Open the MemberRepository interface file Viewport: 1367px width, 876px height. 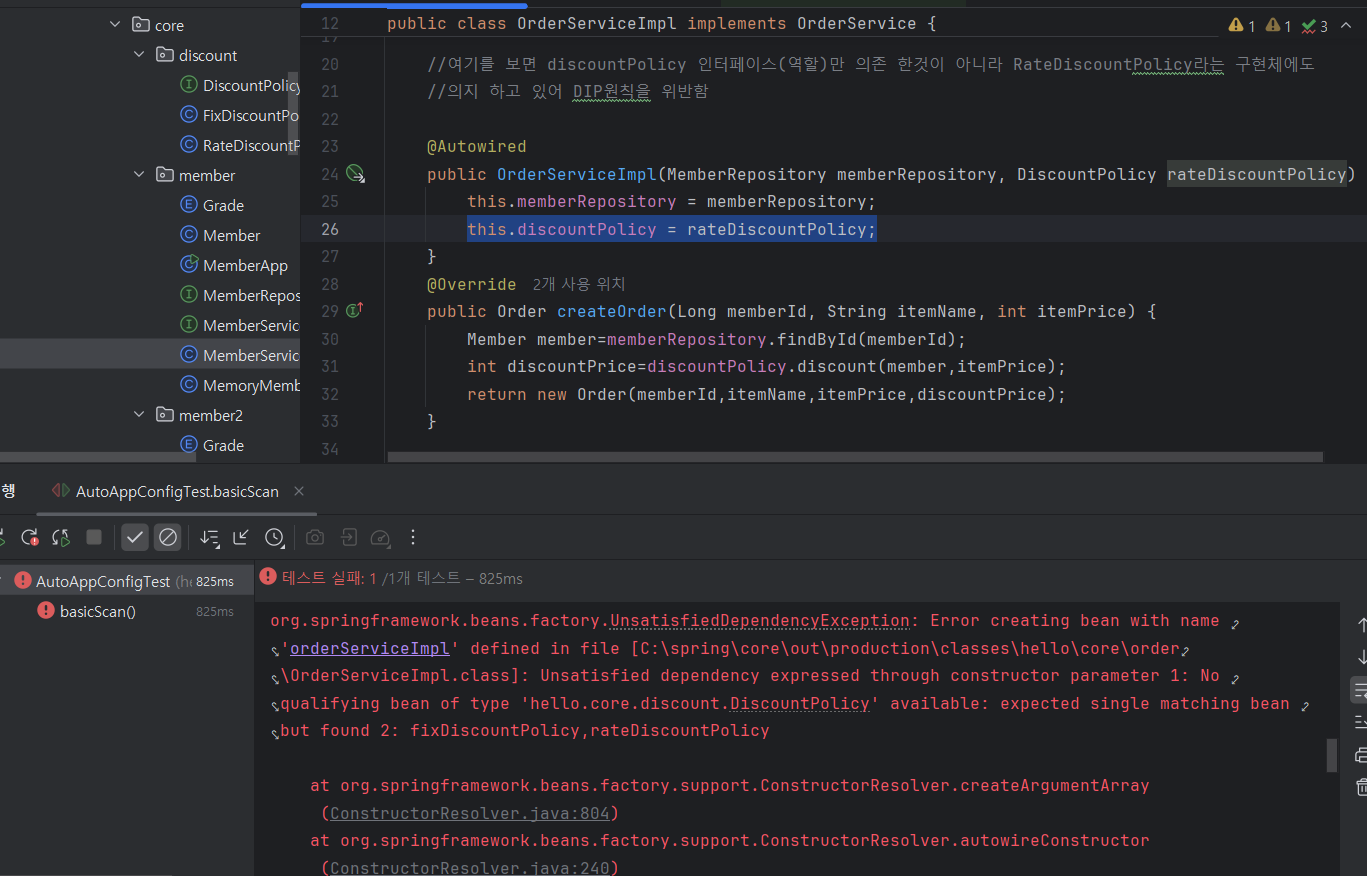click(x=240, y=295)
